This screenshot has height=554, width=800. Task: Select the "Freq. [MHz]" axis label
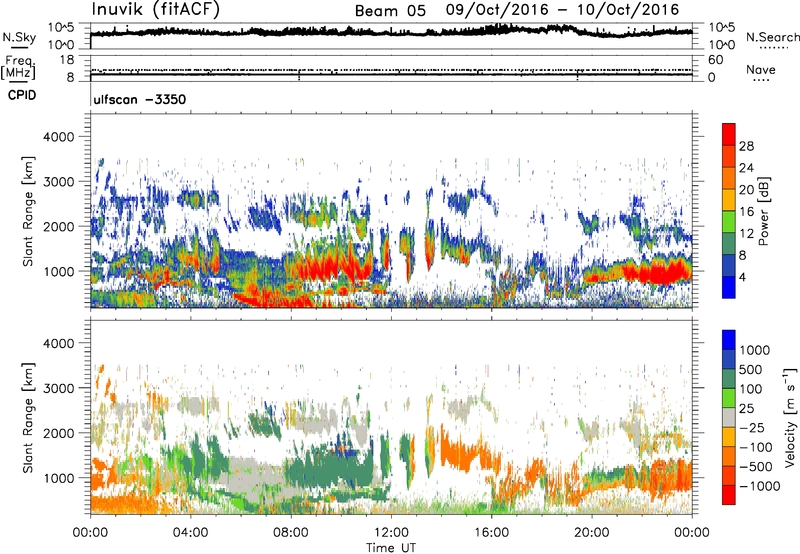[18, 68]
